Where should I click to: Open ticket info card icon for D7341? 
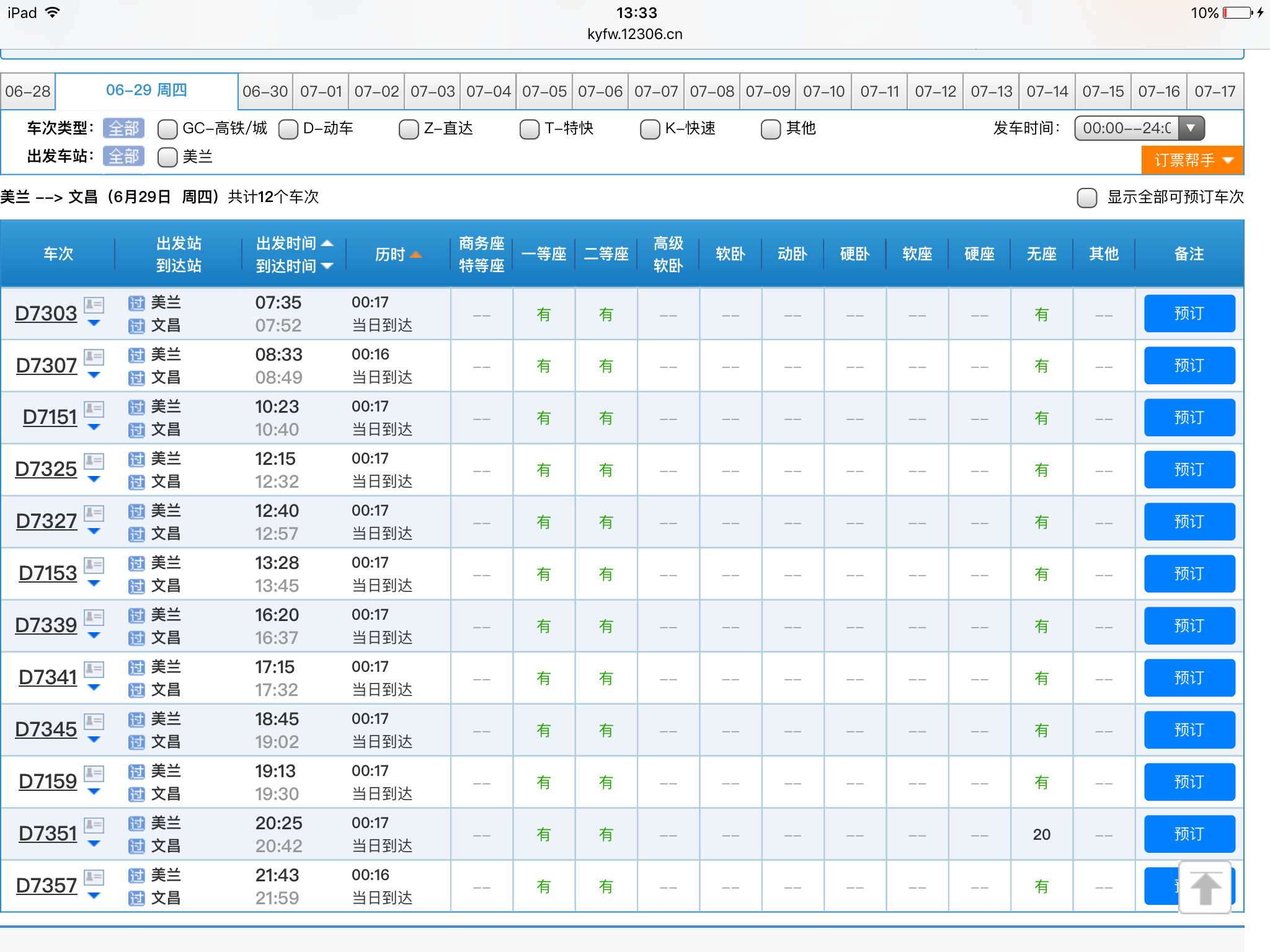[x=94, y=669]
